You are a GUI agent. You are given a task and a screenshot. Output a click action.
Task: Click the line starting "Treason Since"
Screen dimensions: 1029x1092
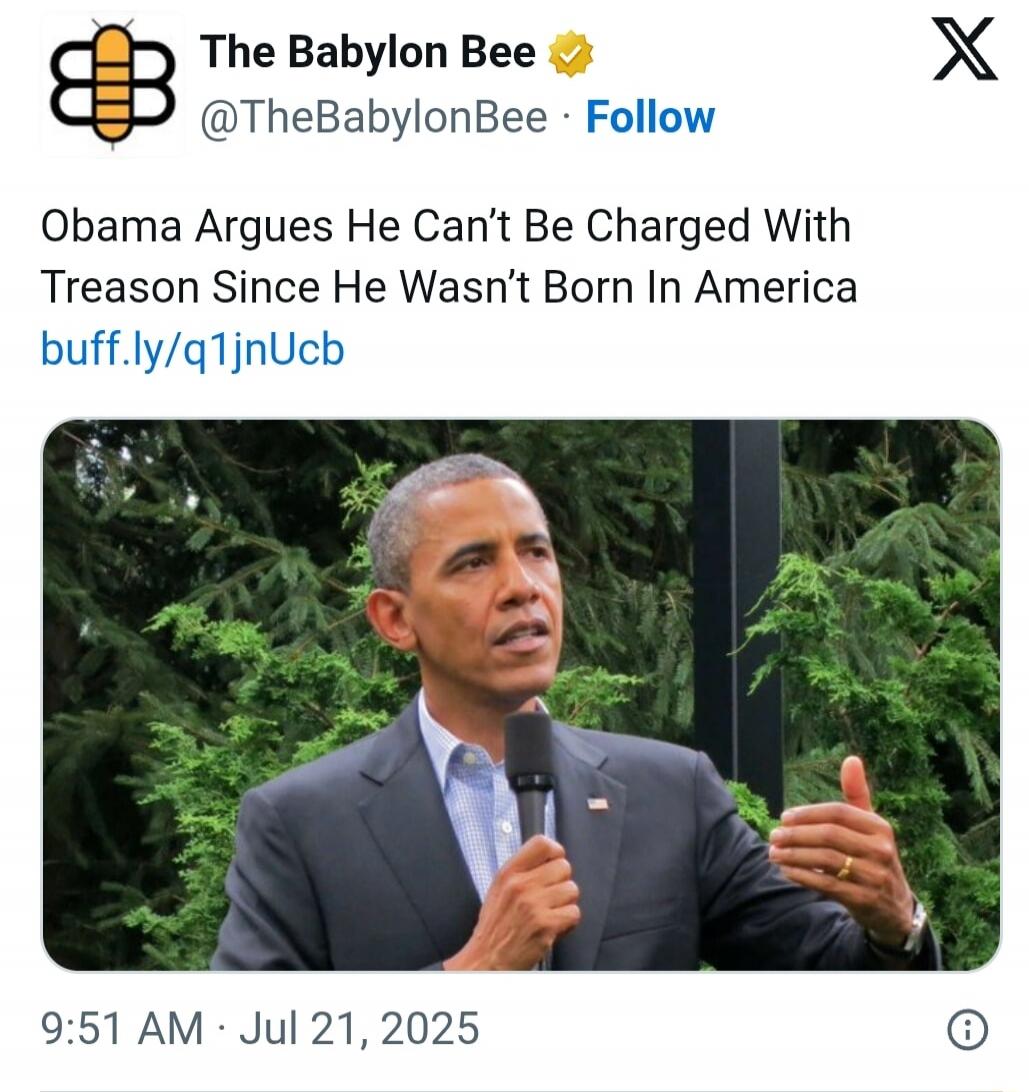(x=449, y=287)
